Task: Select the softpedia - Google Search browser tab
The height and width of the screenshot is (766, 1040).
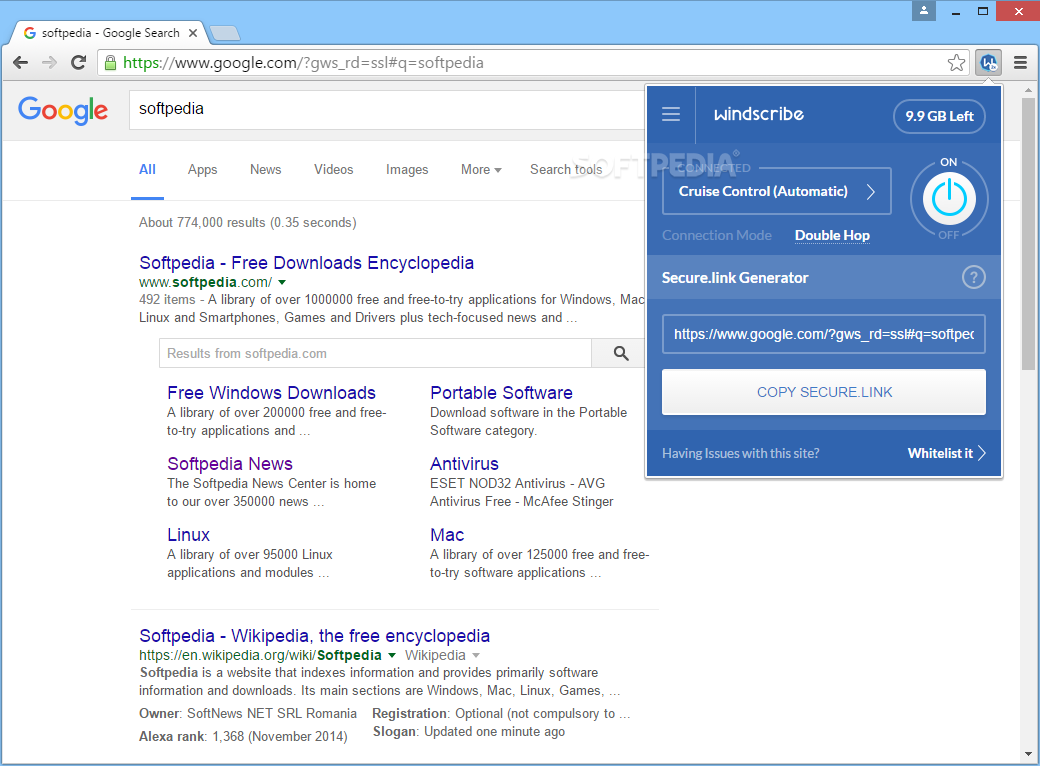Action: click(110, 32)
